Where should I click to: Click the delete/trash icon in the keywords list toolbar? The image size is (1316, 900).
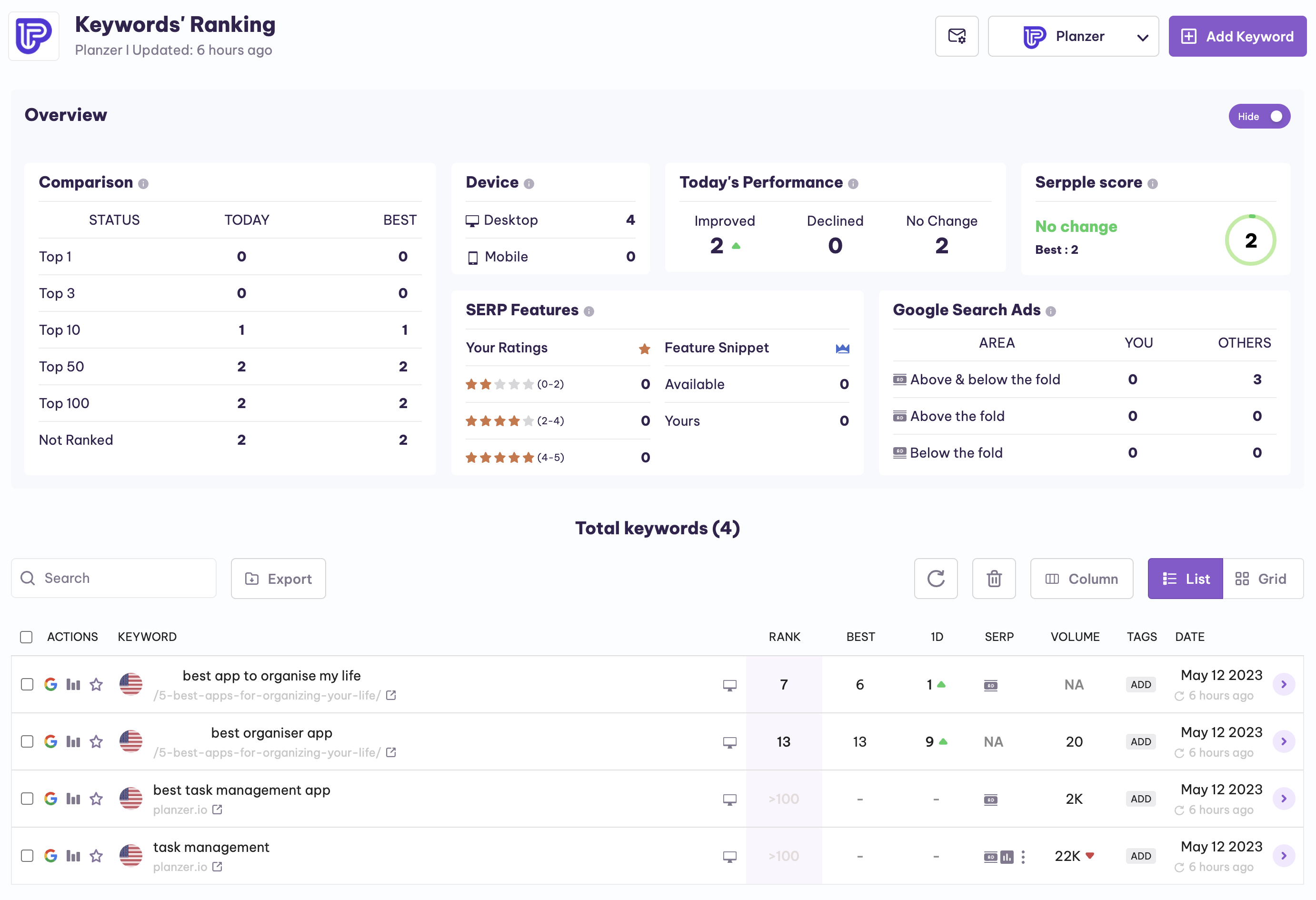point(994,578)
